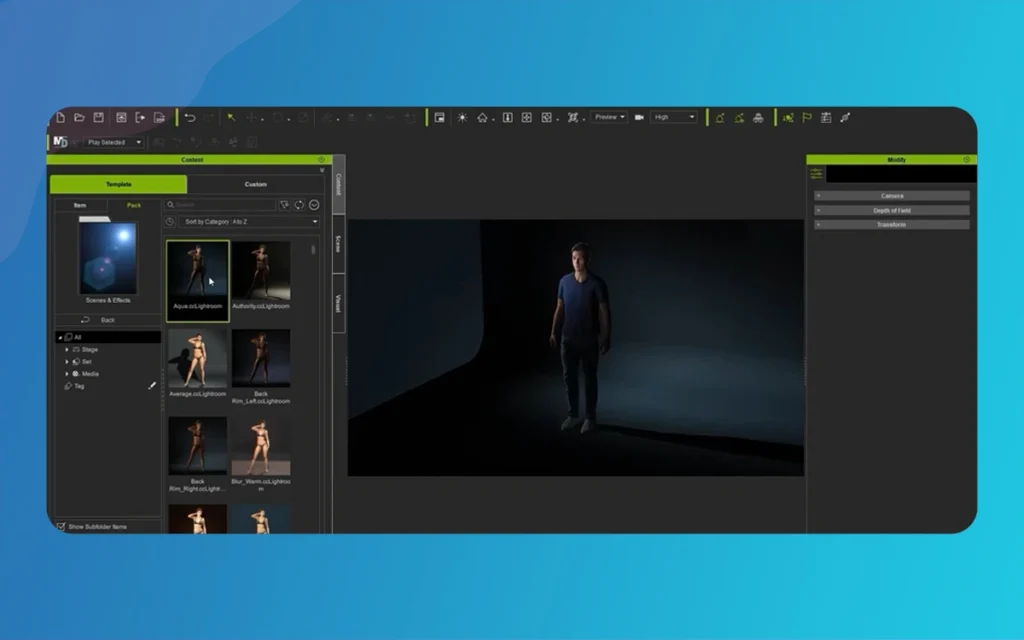This screenshot has height=640, width=1024.
Task: Click the sun lighting icon in toolbar
Action: point(462,118)
